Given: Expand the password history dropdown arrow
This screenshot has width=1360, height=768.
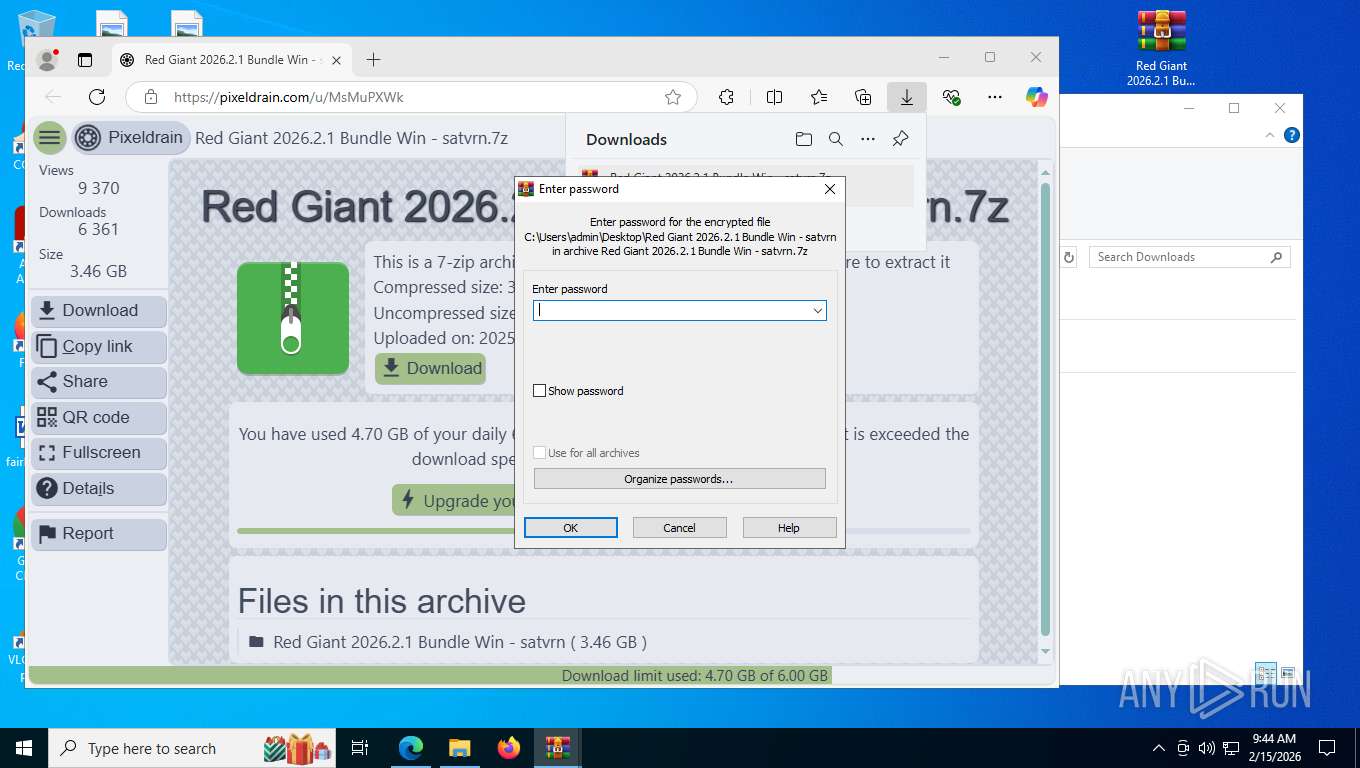Looking at the screenshot, I should (817, 311).
